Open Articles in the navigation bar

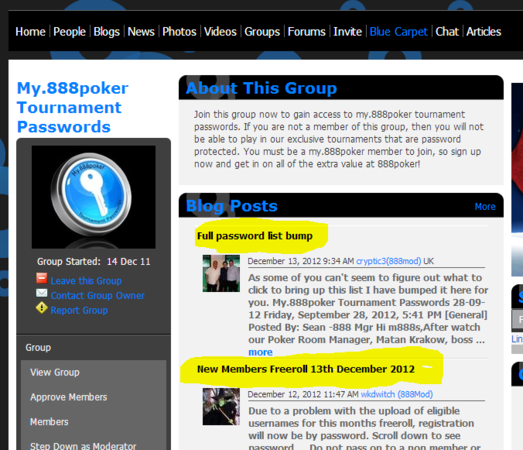point(484,32)
